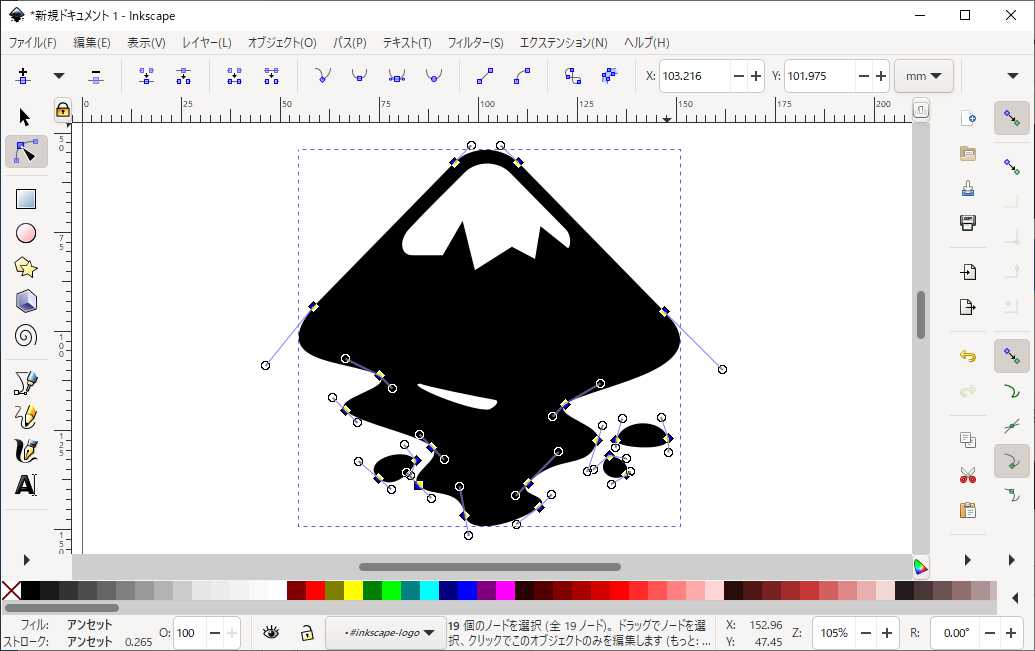
Task: Paste using the clipboard icon
Action: click(968, 510)
